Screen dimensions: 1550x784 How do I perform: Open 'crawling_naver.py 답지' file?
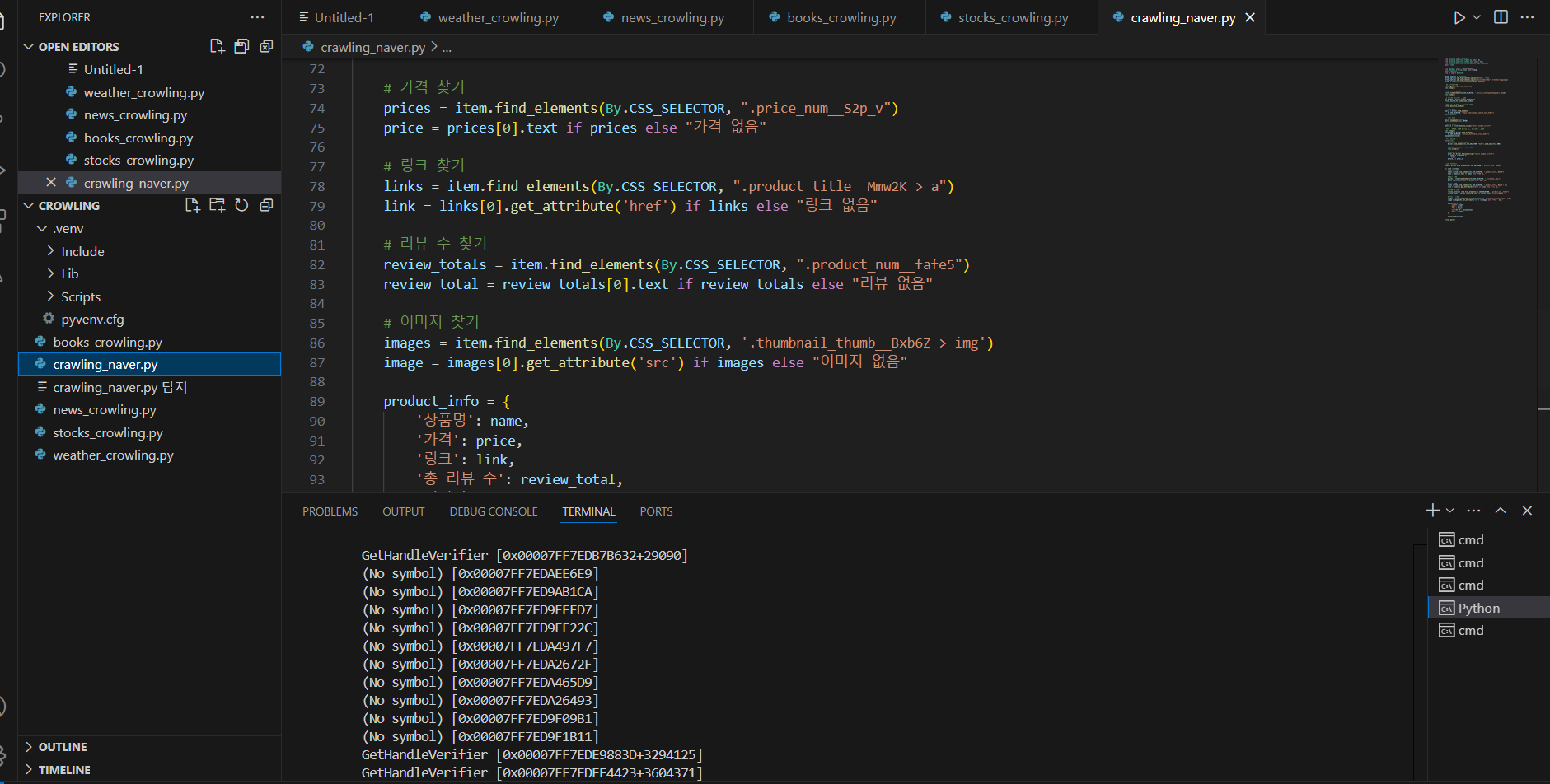coord(149,387)
